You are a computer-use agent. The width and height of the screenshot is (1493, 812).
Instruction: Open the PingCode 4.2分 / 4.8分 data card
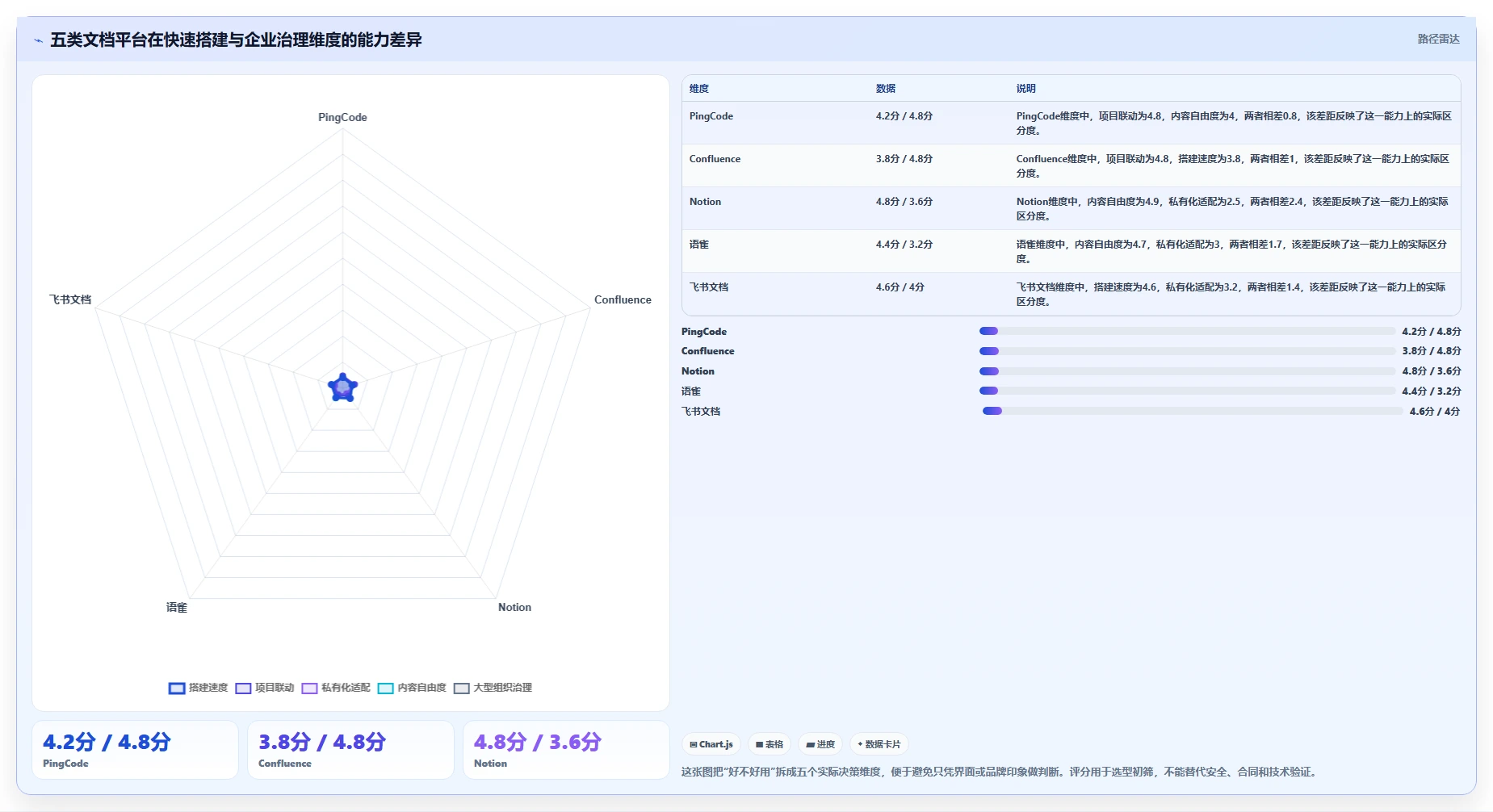[x=135, y=750]
